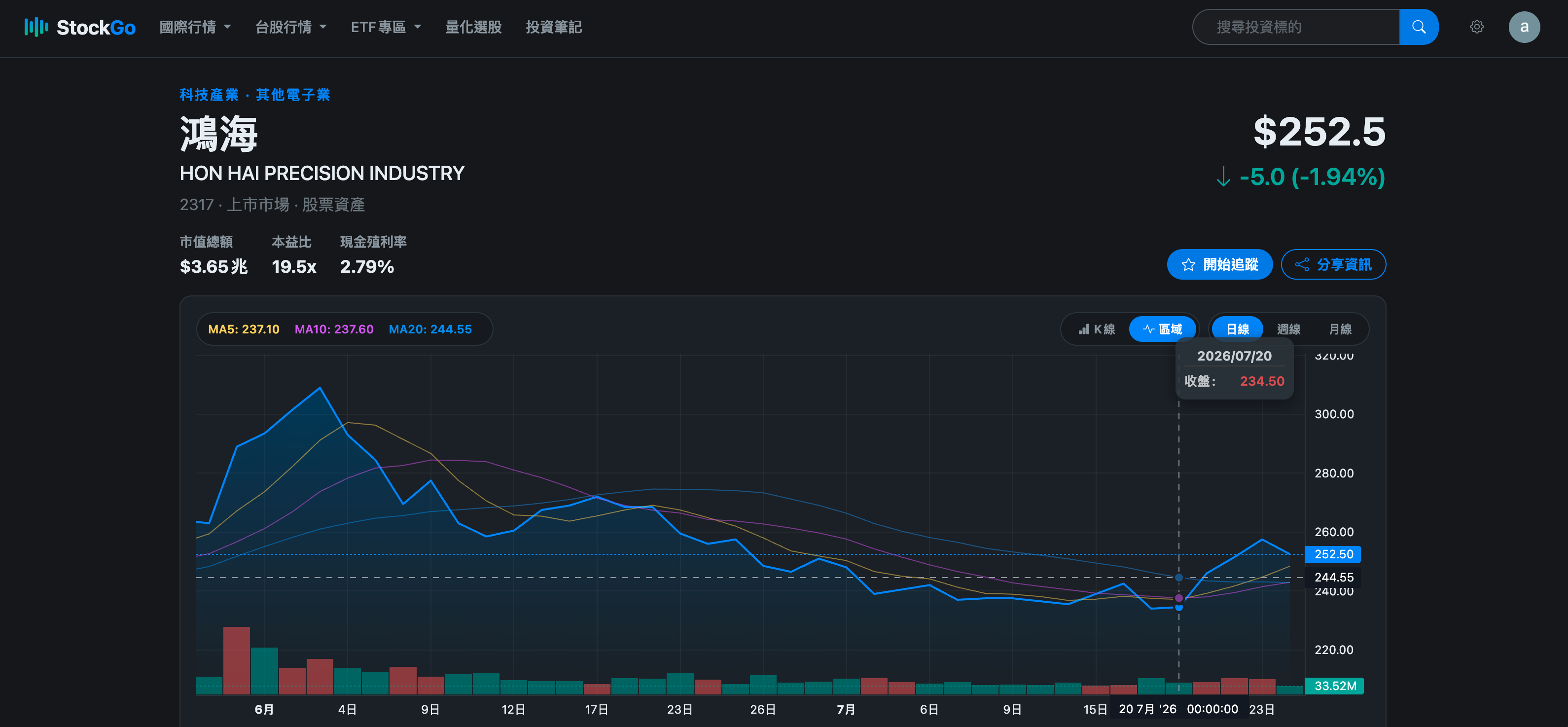Click the 2317 · 上市市場 · 股票資產 line
Viewport: 1568px width, 727px height.
tap(272, 205)
